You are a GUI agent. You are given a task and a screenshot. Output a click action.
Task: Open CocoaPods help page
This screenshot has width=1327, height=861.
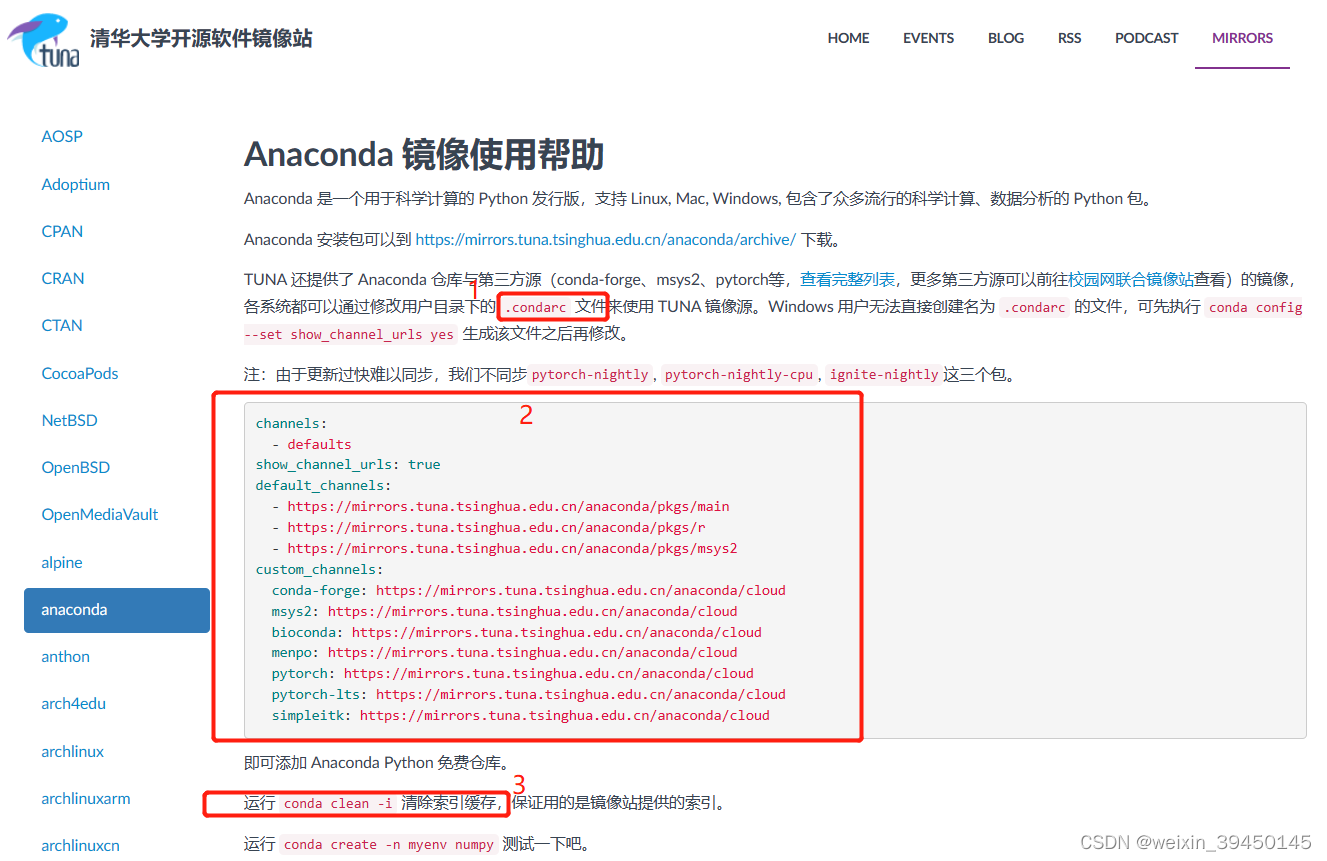click(79, 373)
